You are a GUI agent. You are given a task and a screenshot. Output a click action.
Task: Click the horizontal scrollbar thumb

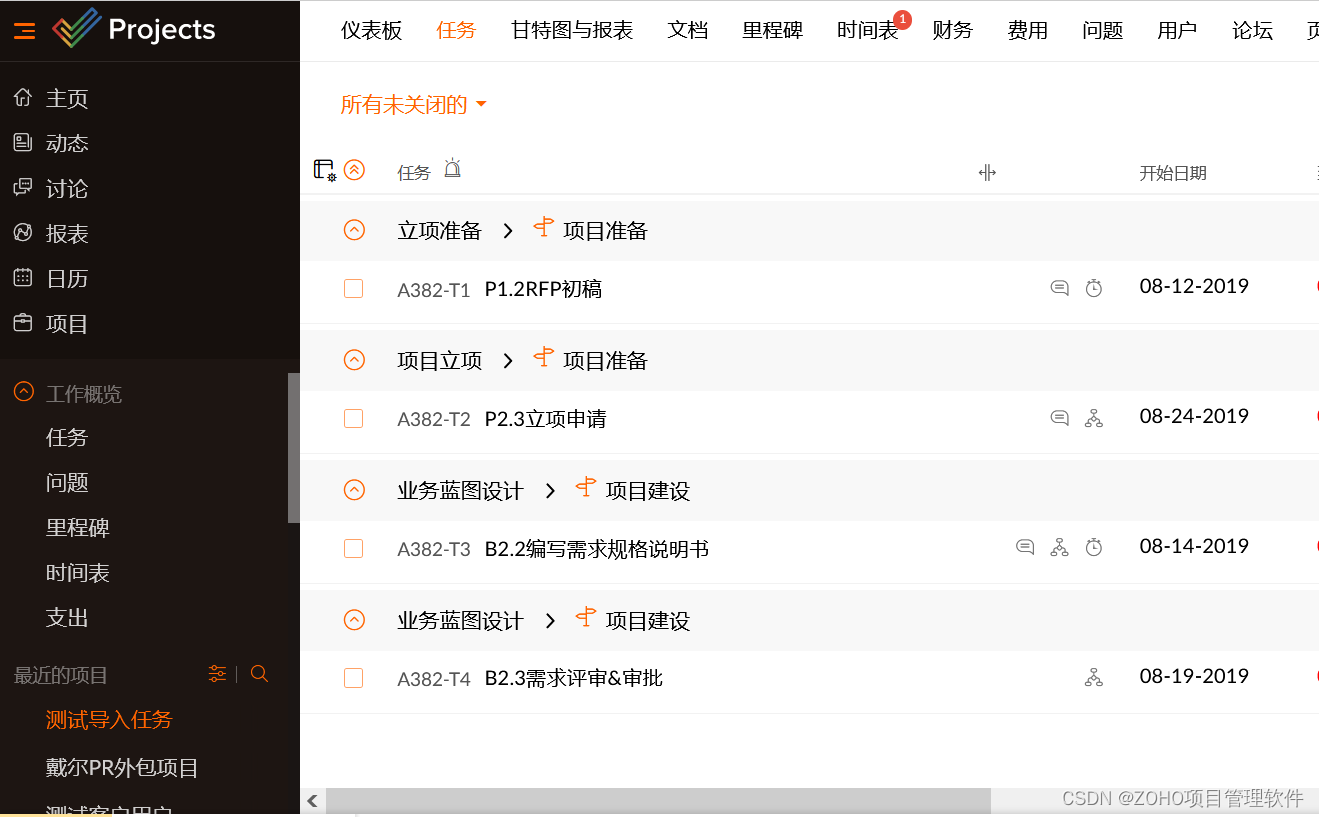point(658,800)
